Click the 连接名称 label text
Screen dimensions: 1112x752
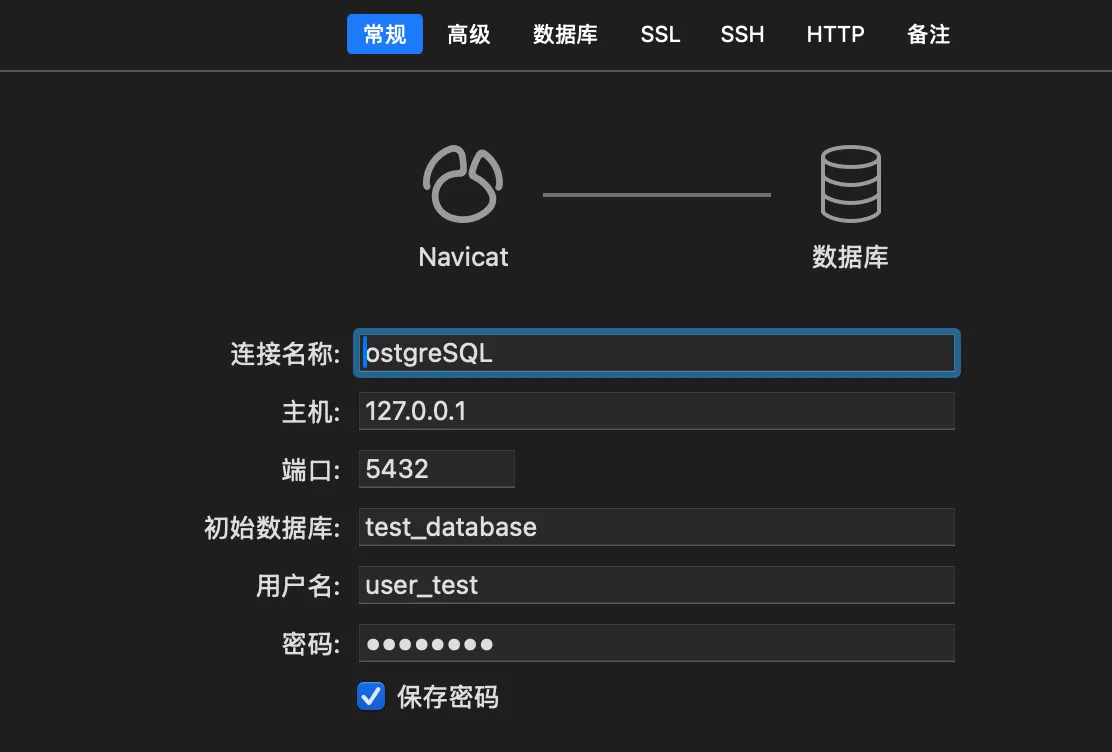[285, 353]
